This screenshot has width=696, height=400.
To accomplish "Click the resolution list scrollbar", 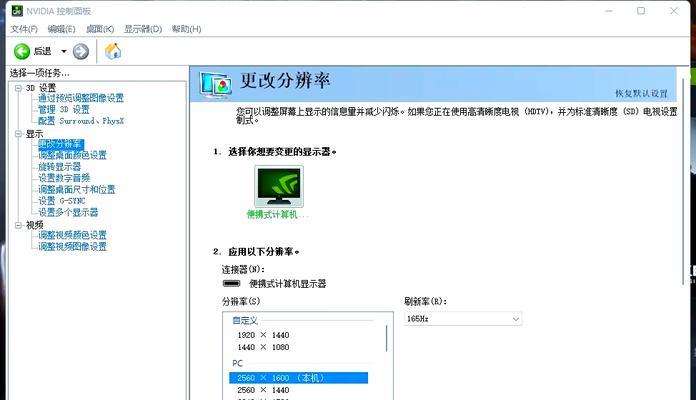I will [x=387, y=338].
